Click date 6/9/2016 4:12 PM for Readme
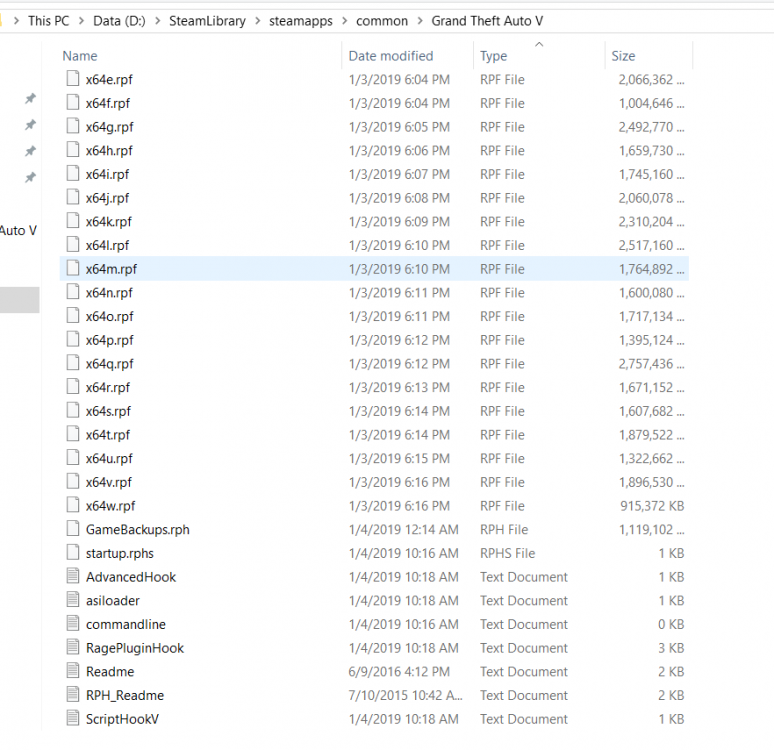774x750 pixels. (x=399, y=671)
